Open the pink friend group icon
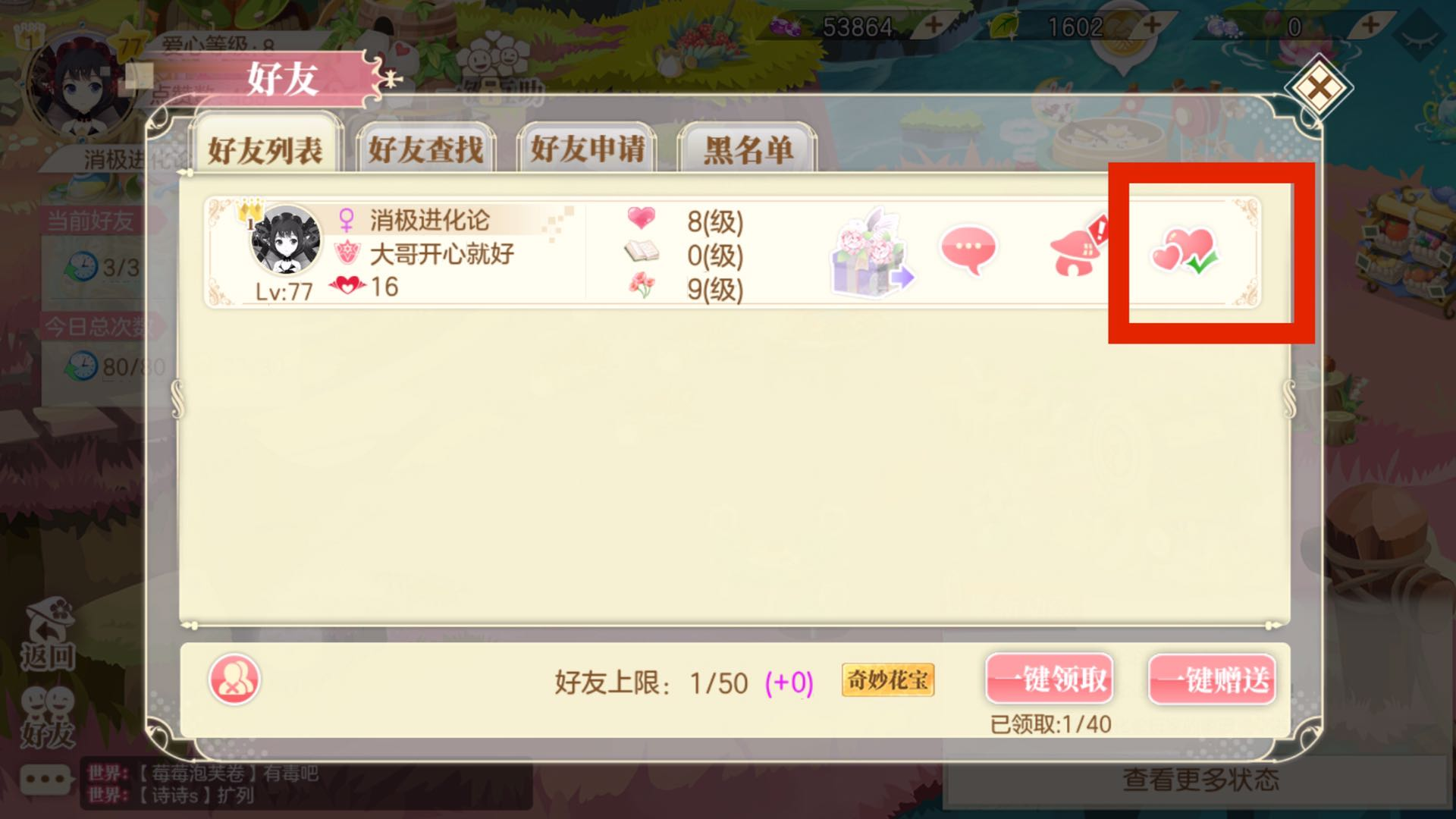 pyautogui.click(x=234, y=679)
